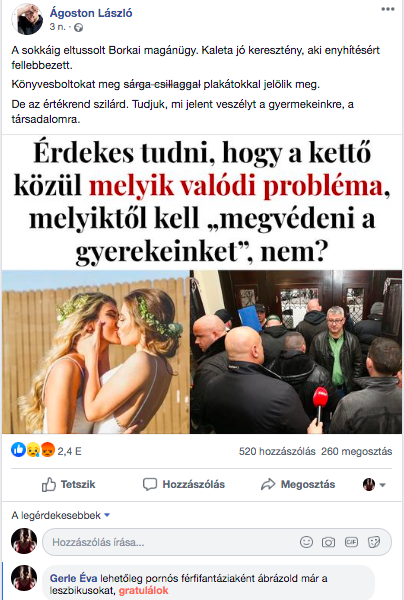Click the sad reaction emoji icon
The width and height of the screenshot is (404, 600).
(x=33, y=450)
